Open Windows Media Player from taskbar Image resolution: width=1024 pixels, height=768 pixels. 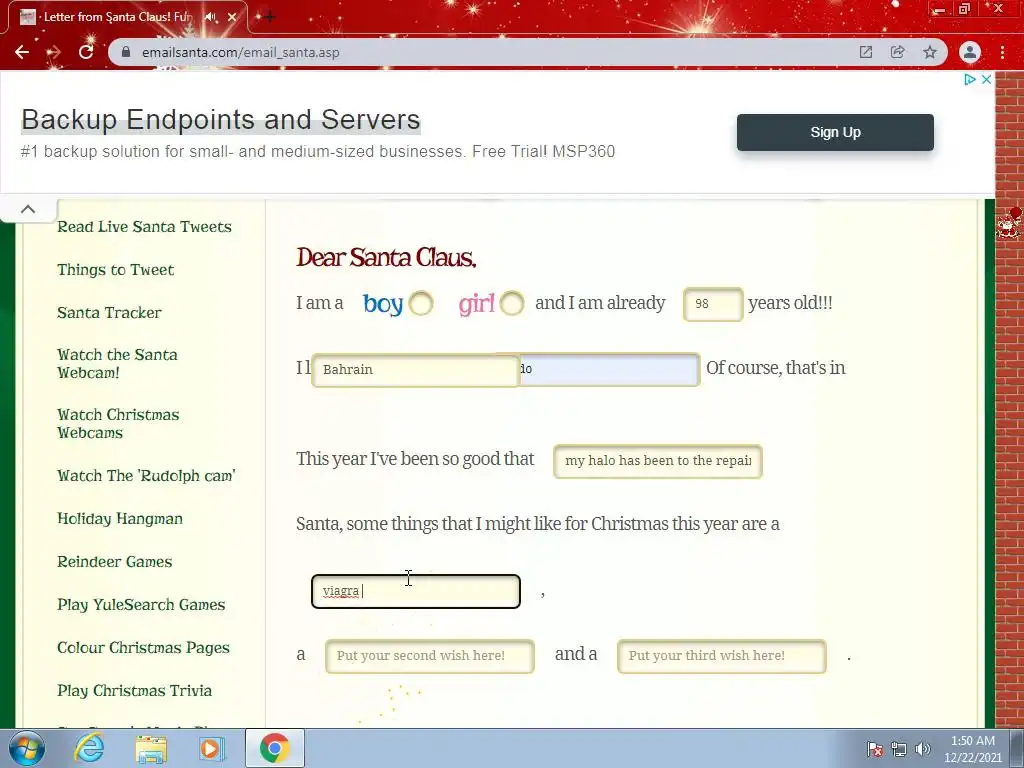click(211, 748)
